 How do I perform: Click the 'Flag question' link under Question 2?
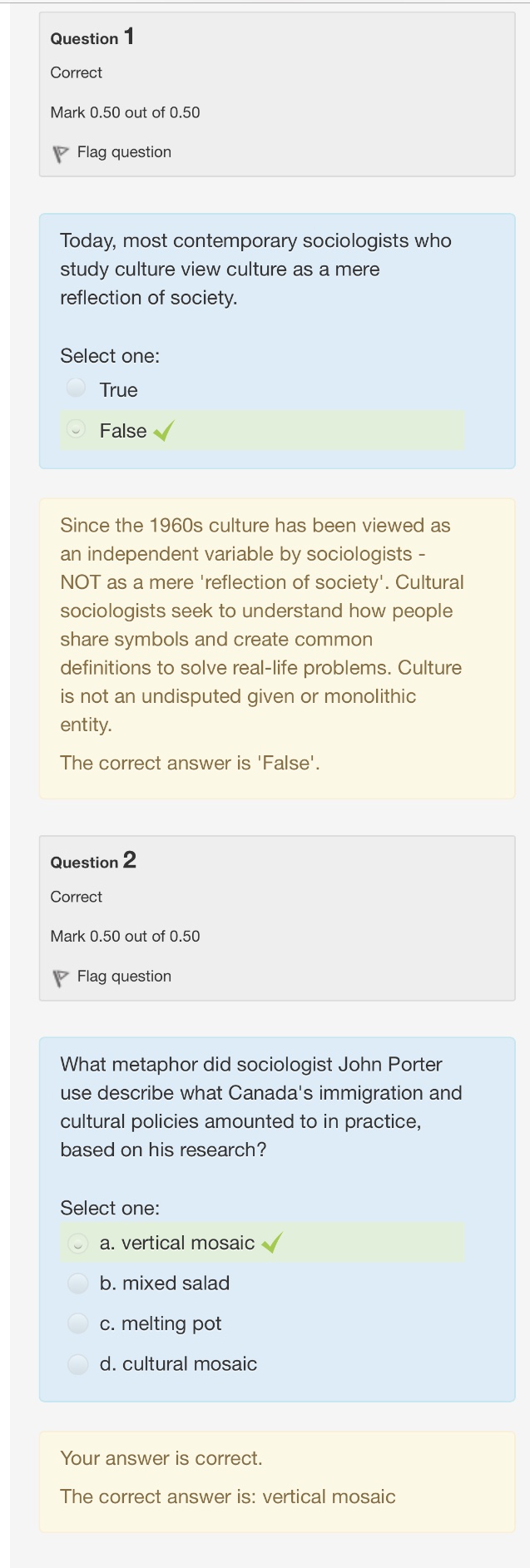[124, 977]
